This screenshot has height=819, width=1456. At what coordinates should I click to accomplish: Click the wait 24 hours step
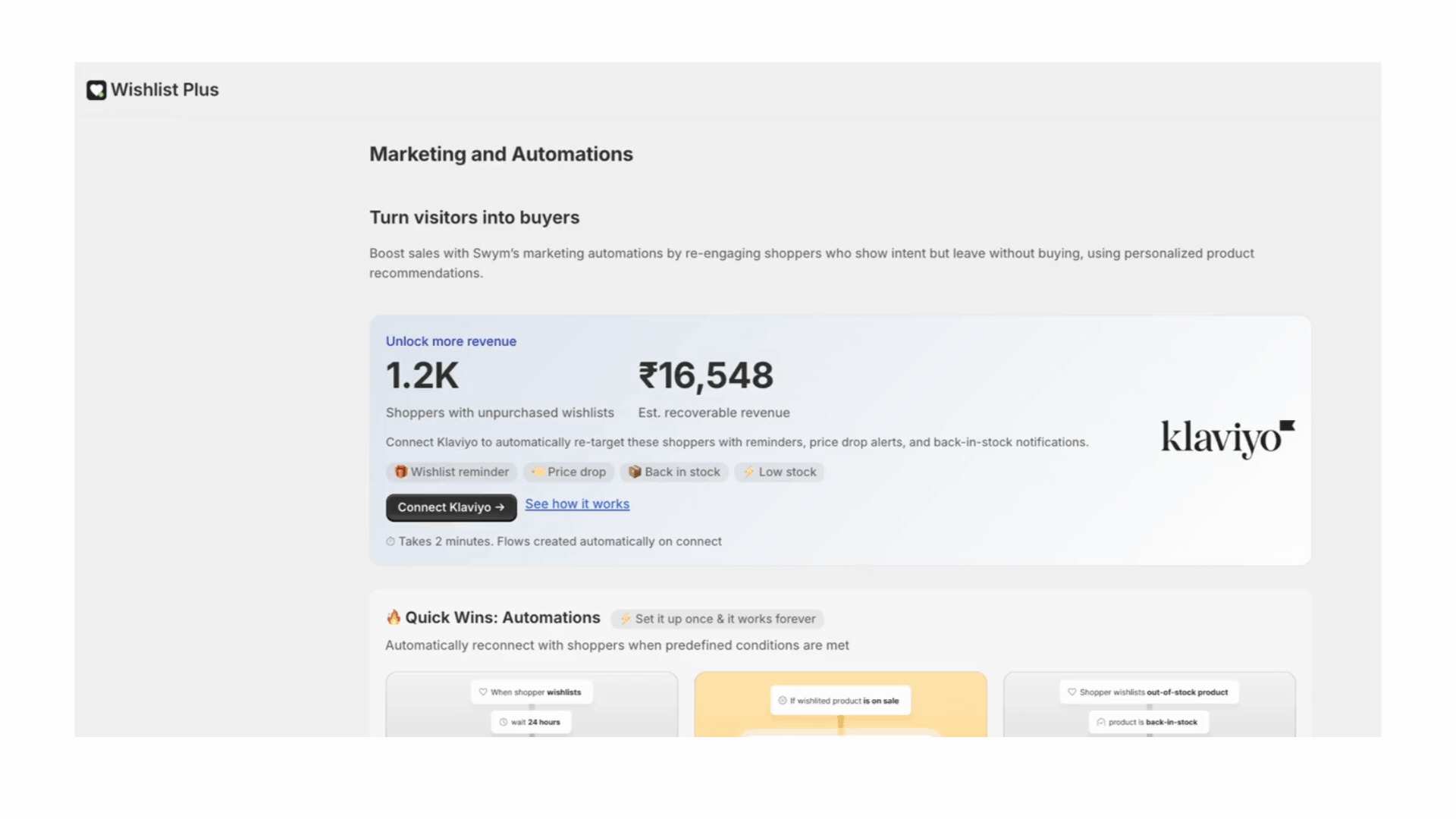(531, 722)
